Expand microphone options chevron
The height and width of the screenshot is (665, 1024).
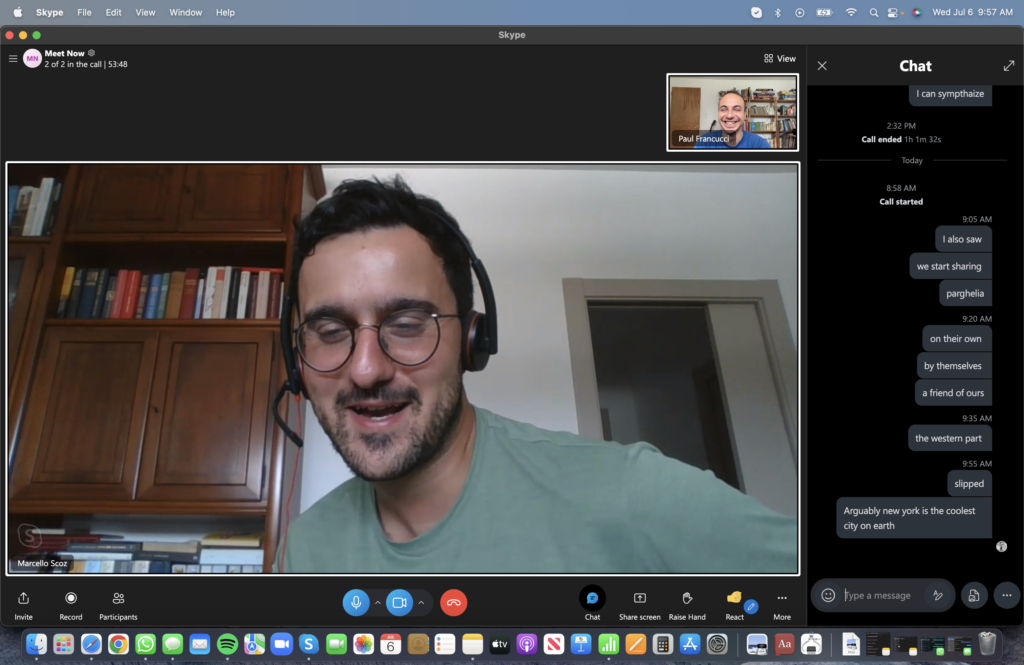point(377,603)
